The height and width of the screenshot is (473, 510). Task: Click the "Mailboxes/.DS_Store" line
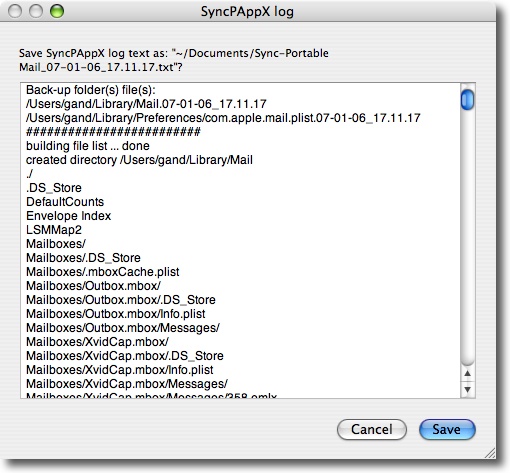83,258
